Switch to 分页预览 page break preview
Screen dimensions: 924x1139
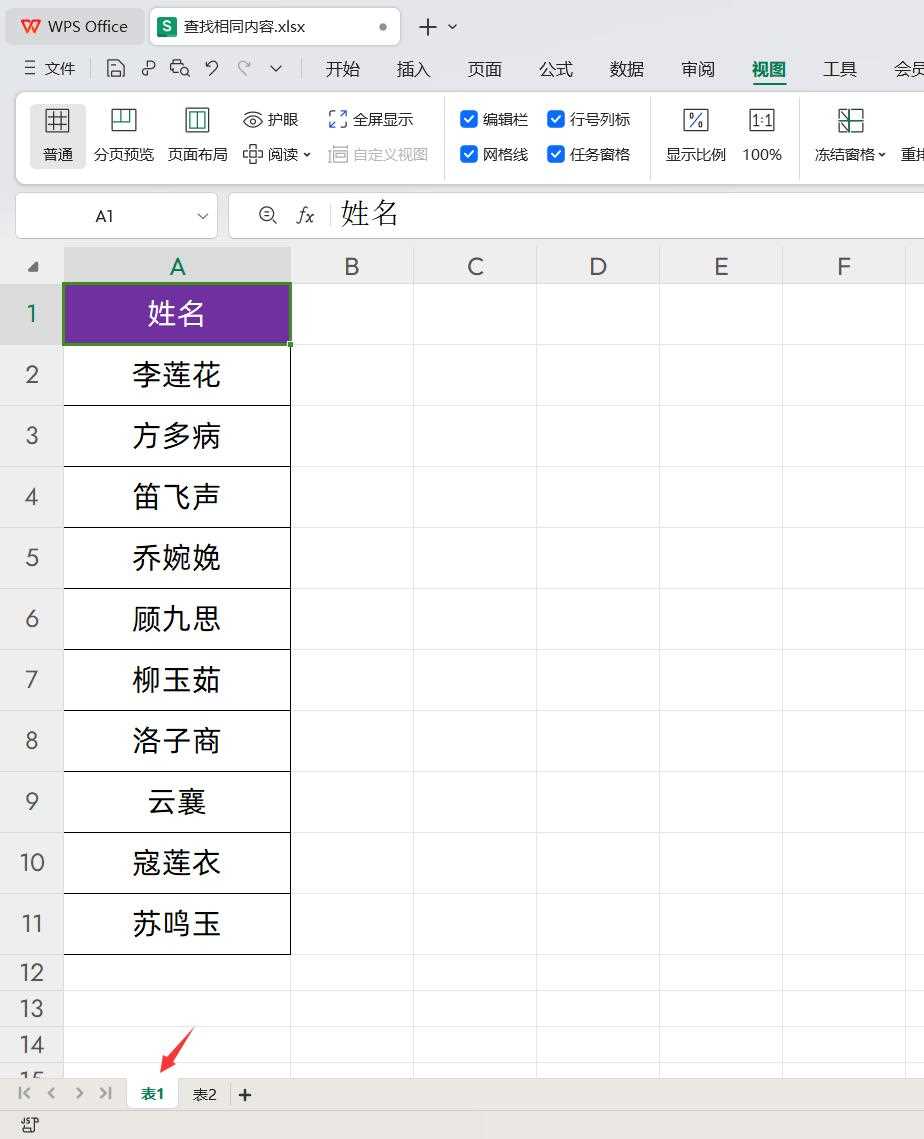[x=123, y=135]
